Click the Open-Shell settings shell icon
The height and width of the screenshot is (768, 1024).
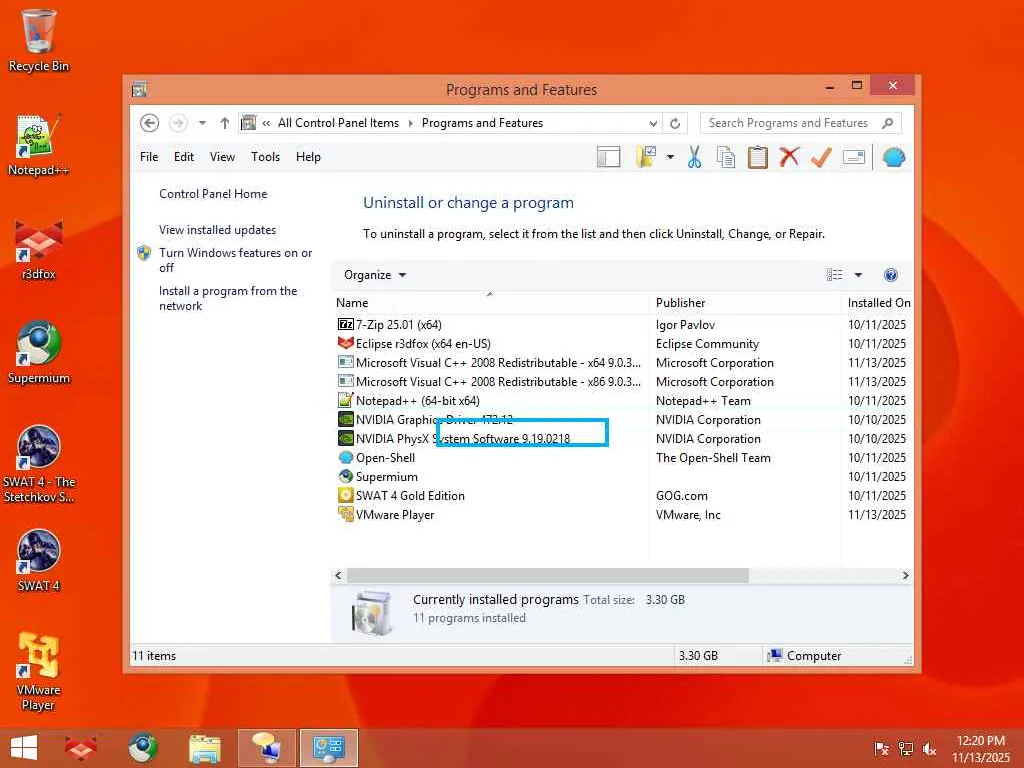click(893, 157)
